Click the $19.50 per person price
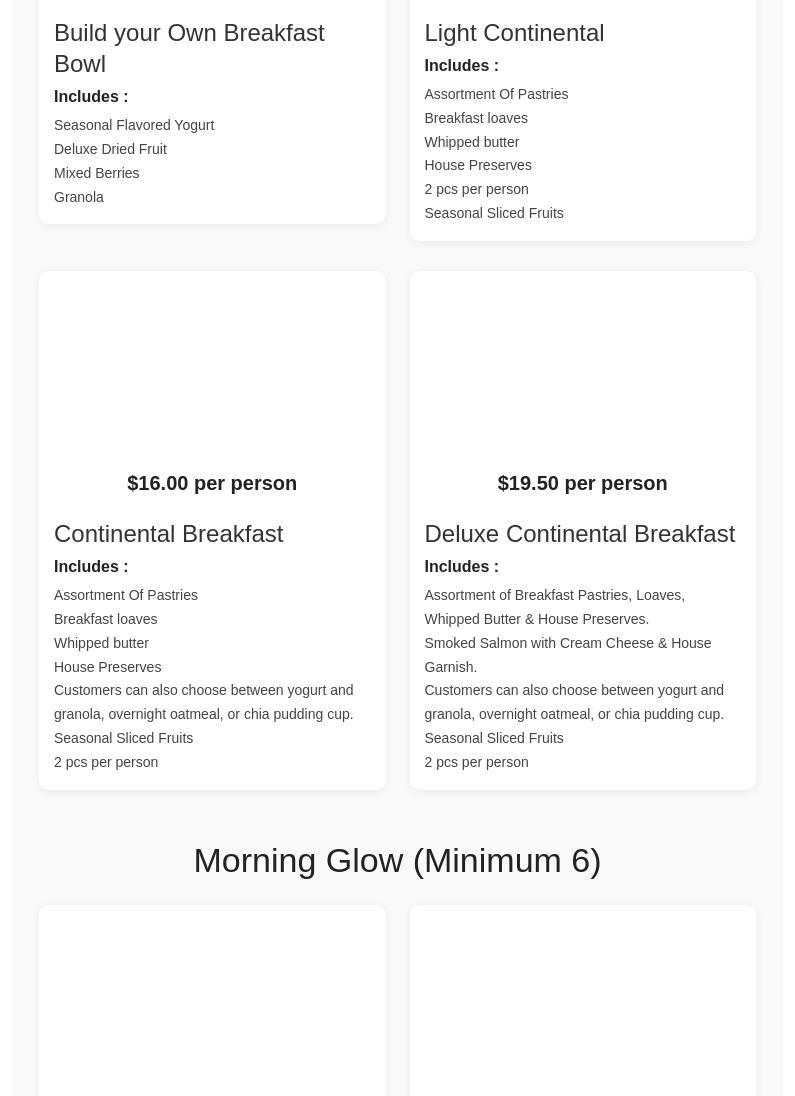 pyautogui.click(x=582, y=483)
